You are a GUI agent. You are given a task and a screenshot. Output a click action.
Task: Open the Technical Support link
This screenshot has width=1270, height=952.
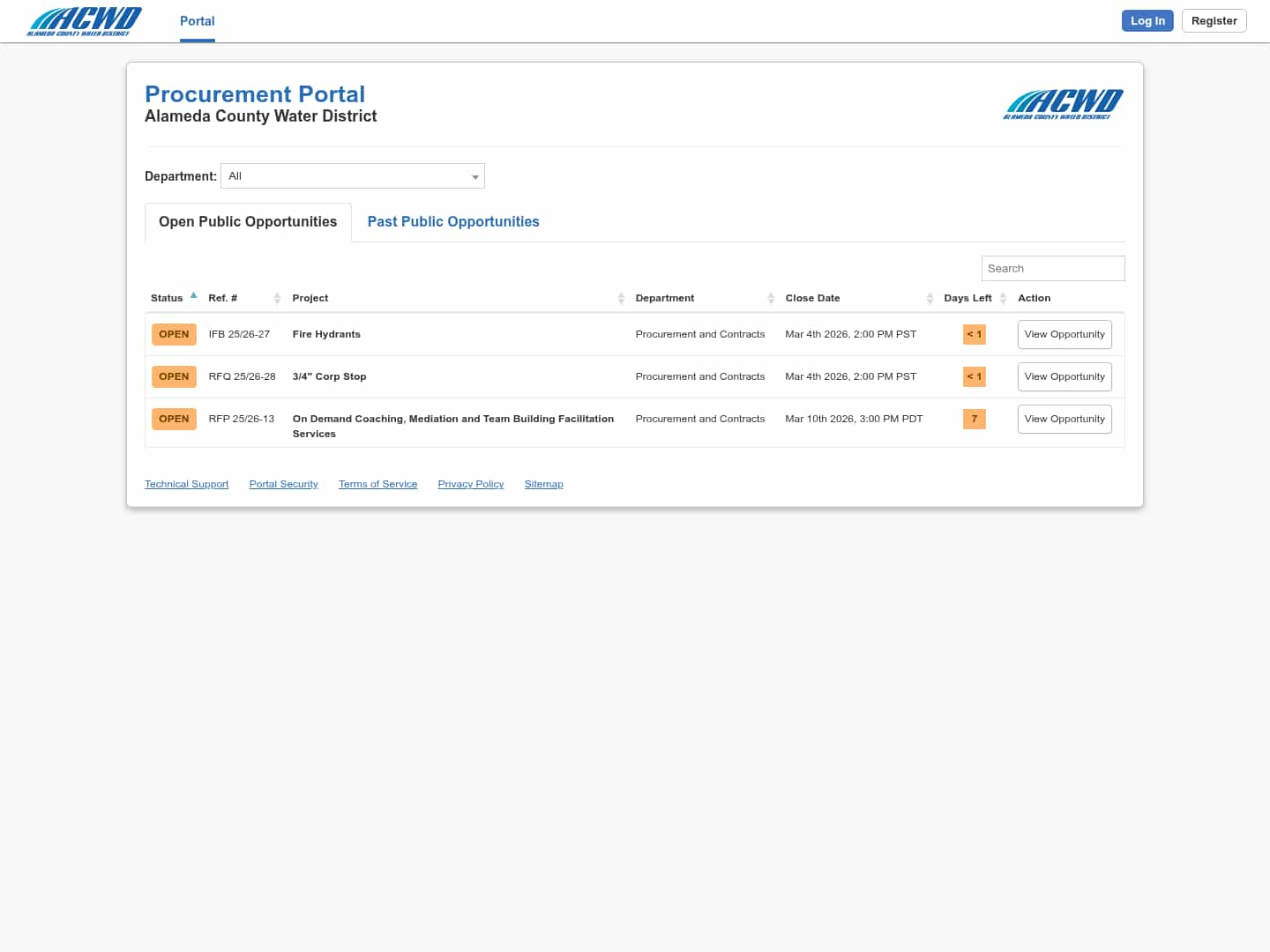click(x=186, y=485)
